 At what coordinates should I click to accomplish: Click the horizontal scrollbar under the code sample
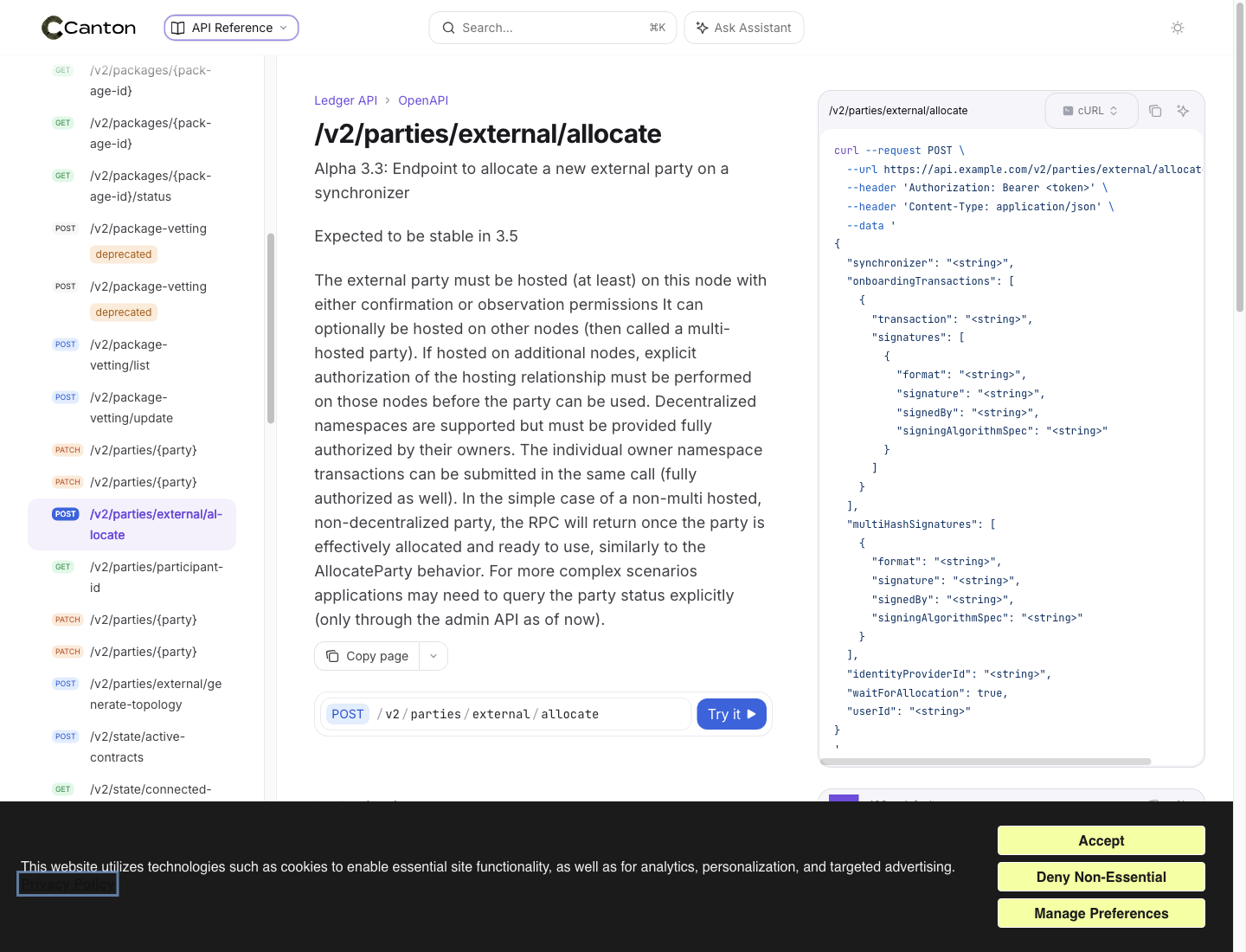[x=986, y=762]
